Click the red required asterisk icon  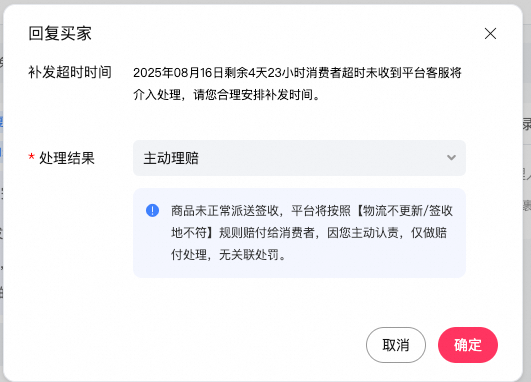(x=31, y=156)
